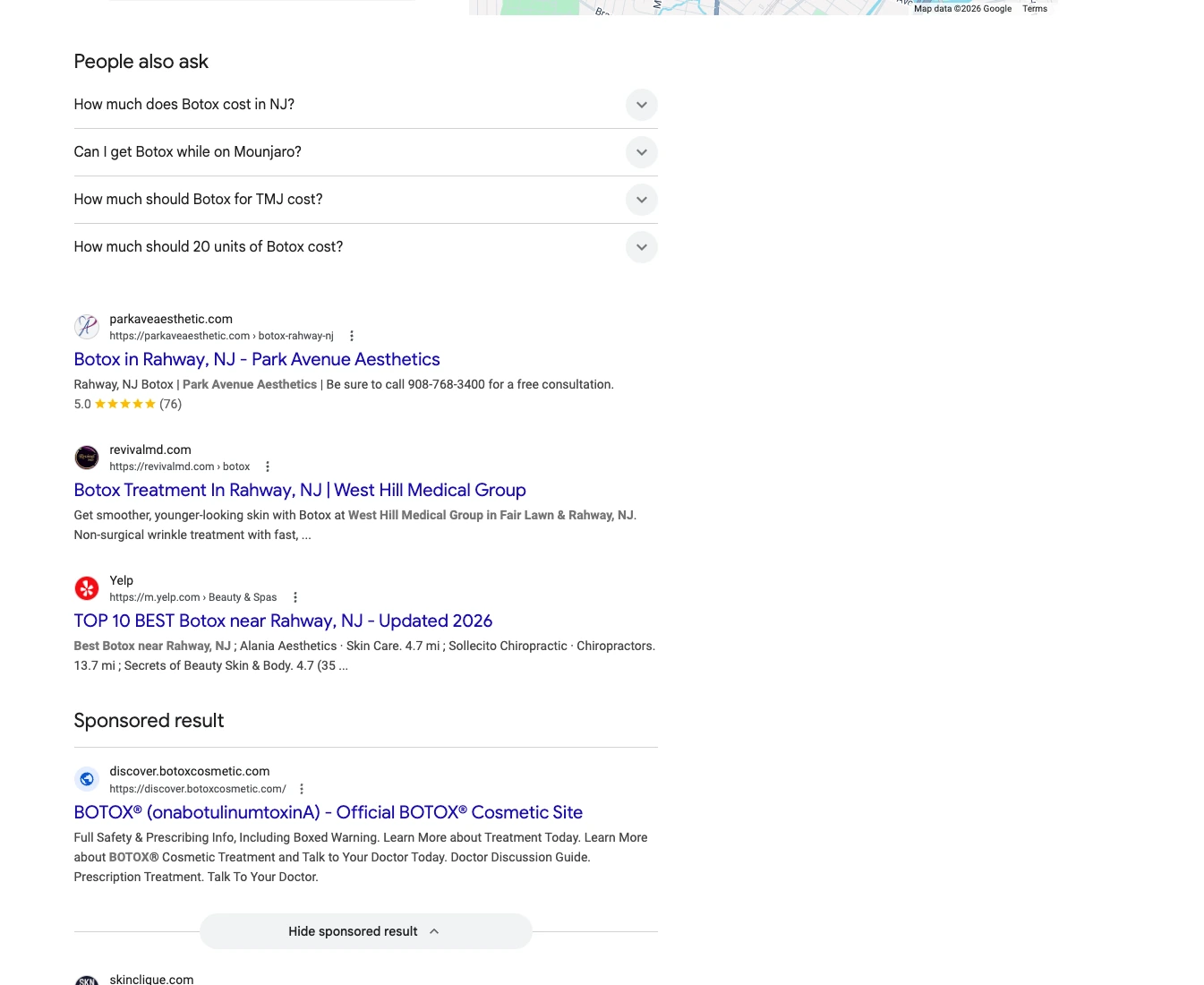
Task: Open 'TOP 10 BEST Botox near Rahway, NJ' link
Action: [x=283, y=621]
